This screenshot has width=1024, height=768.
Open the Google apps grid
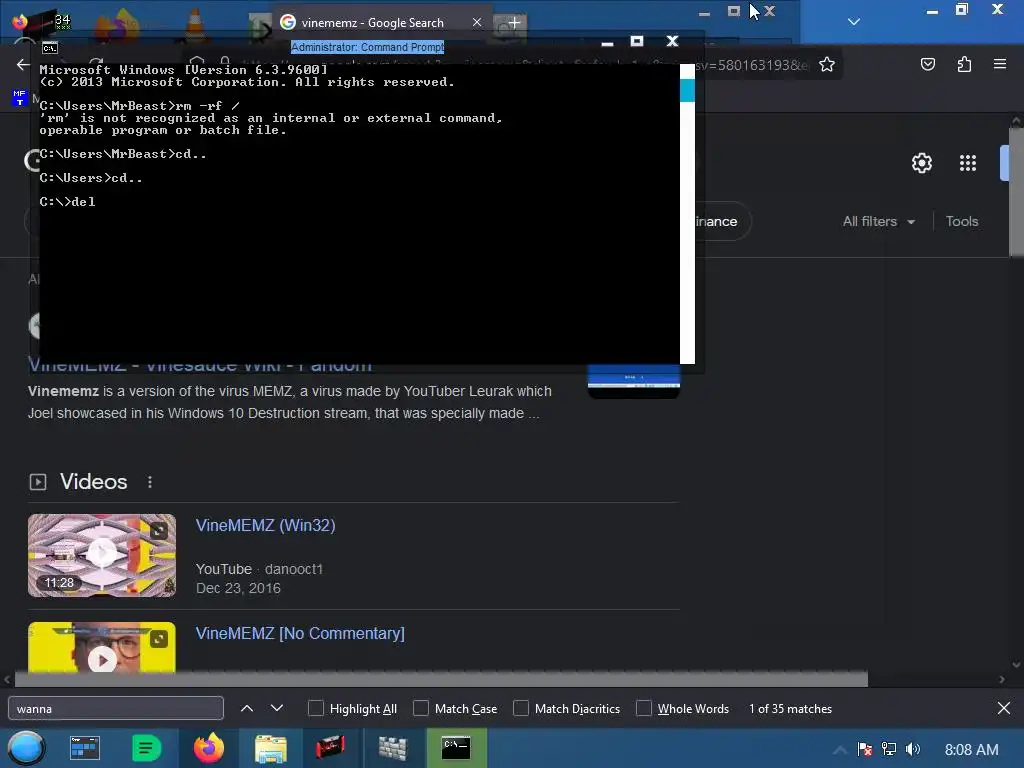click(x=968, y=163)
